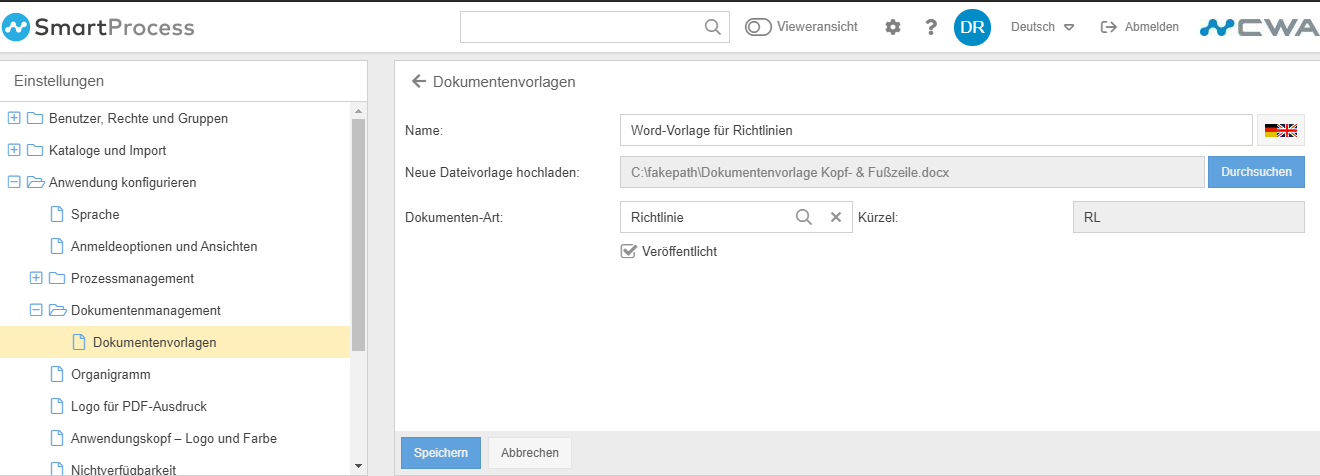Clear the Richtlinie selection with X icon
Viewport: 1320px width, 476px height.
point(836,217)
